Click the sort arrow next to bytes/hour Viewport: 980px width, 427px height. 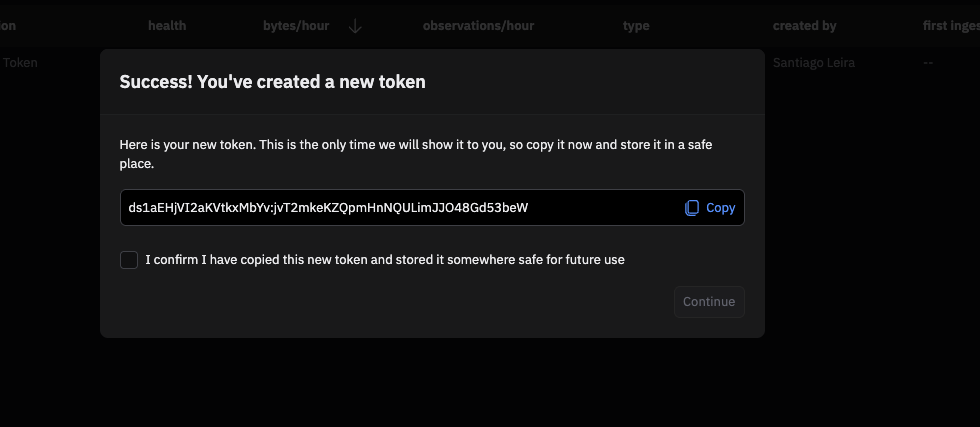tap(355, 26)
